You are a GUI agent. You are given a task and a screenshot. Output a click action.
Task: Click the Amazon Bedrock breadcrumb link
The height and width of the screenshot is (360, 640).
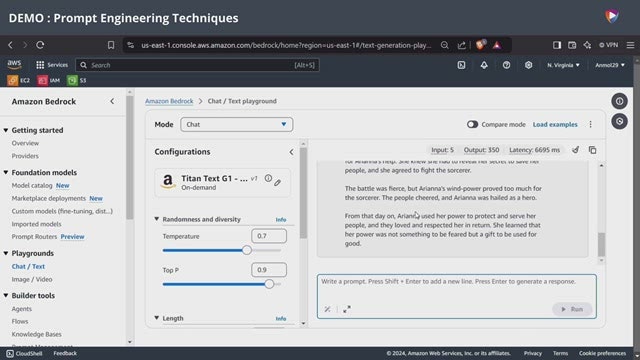[169, 101]
